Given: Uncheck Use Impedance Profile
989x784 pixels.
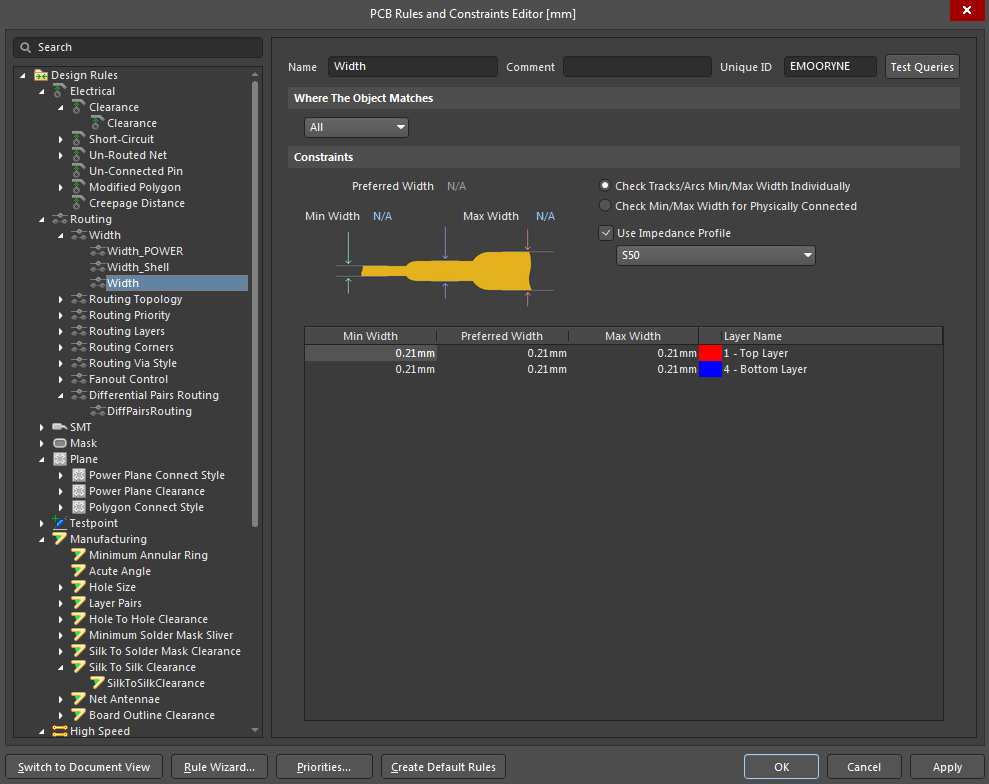Looking at the screenshot, I should point(606,232).
